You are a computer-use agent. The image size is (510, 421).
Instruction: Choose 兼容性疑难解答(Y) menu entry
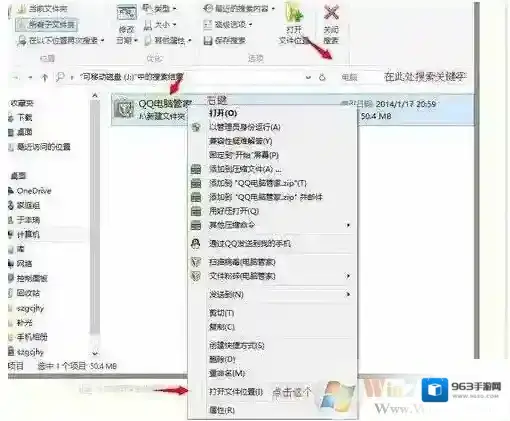(x=240, y=141)
